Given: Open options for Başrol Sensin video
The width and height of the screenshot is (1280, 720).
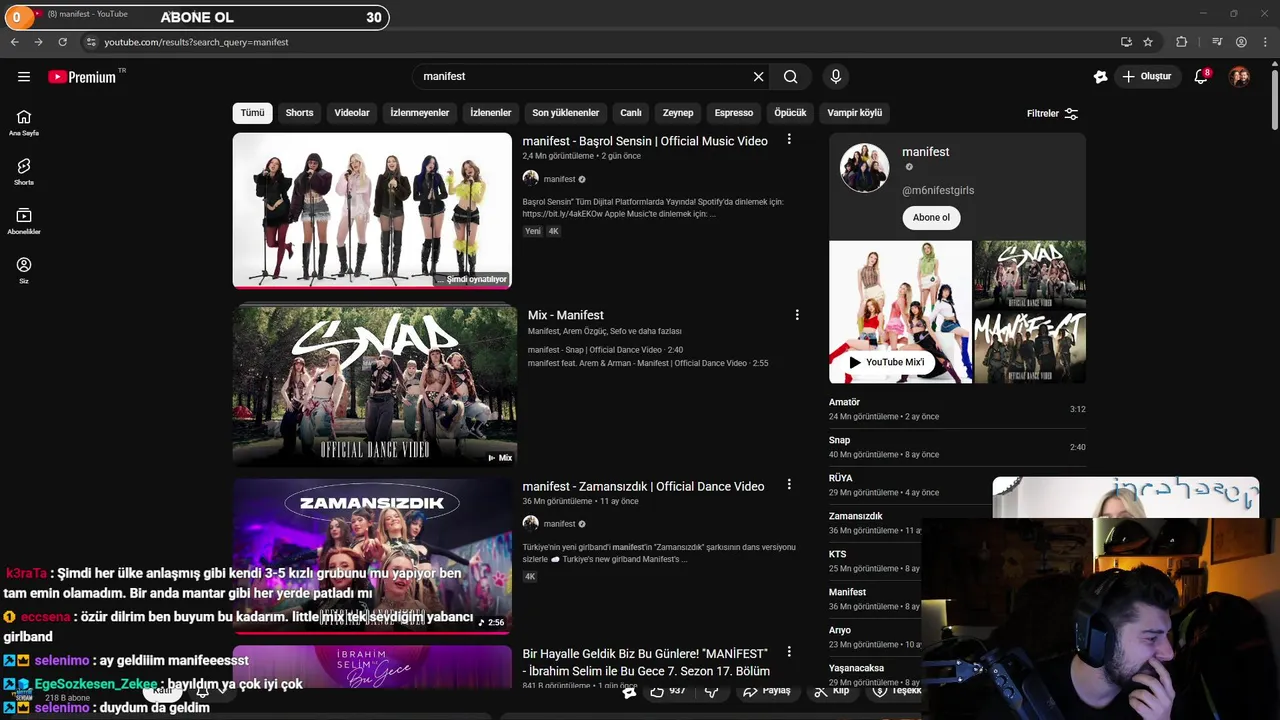Looking at the screenshot, I should click(x=789, y=140).
